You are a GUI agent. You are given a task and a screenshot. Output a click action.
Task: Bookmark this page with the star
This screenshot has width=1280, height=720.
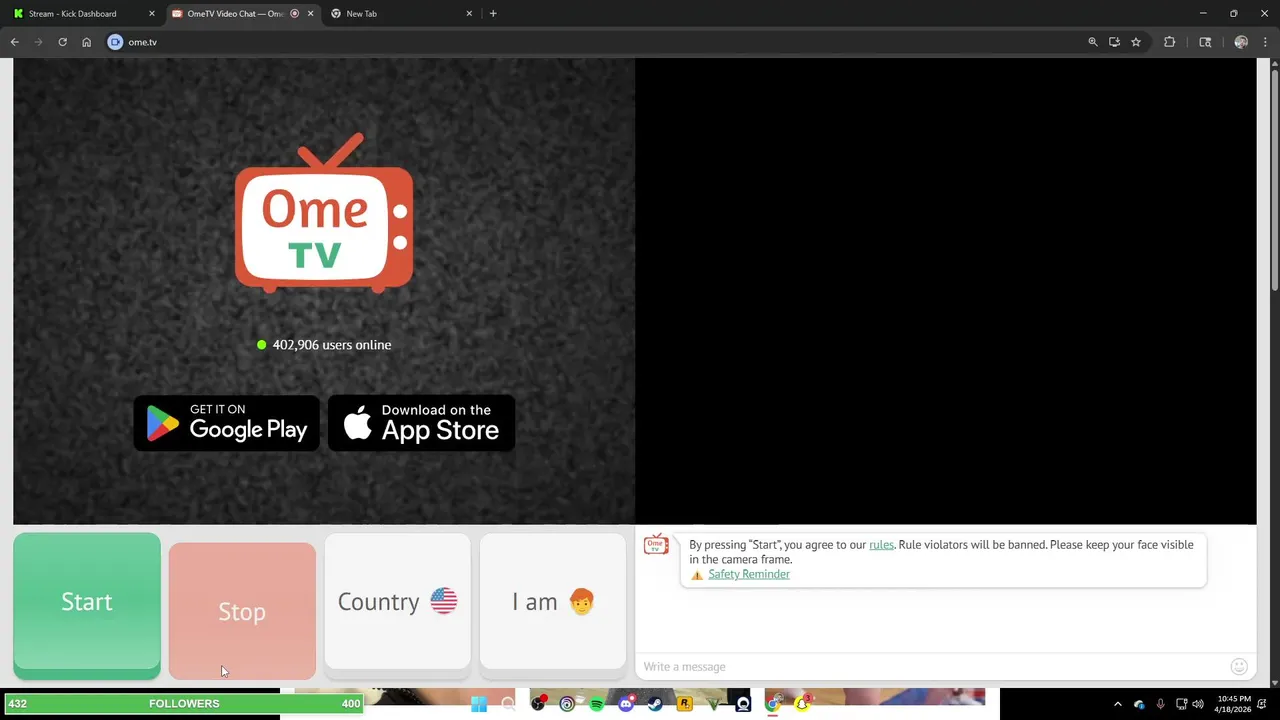pos(1136,42)
